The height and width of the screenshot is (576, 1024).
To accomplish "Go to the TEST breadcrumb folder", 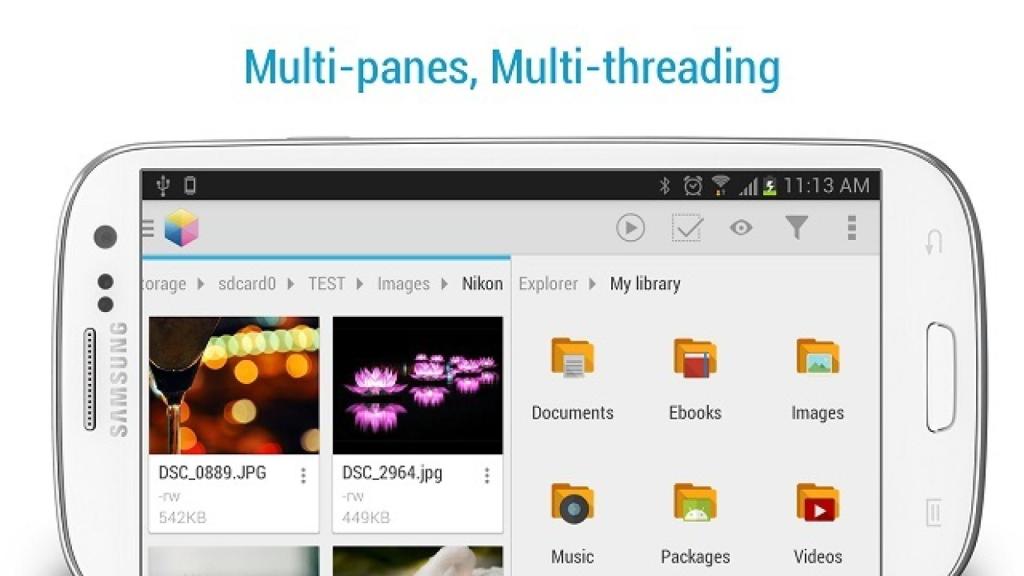I will pos(327,283).
